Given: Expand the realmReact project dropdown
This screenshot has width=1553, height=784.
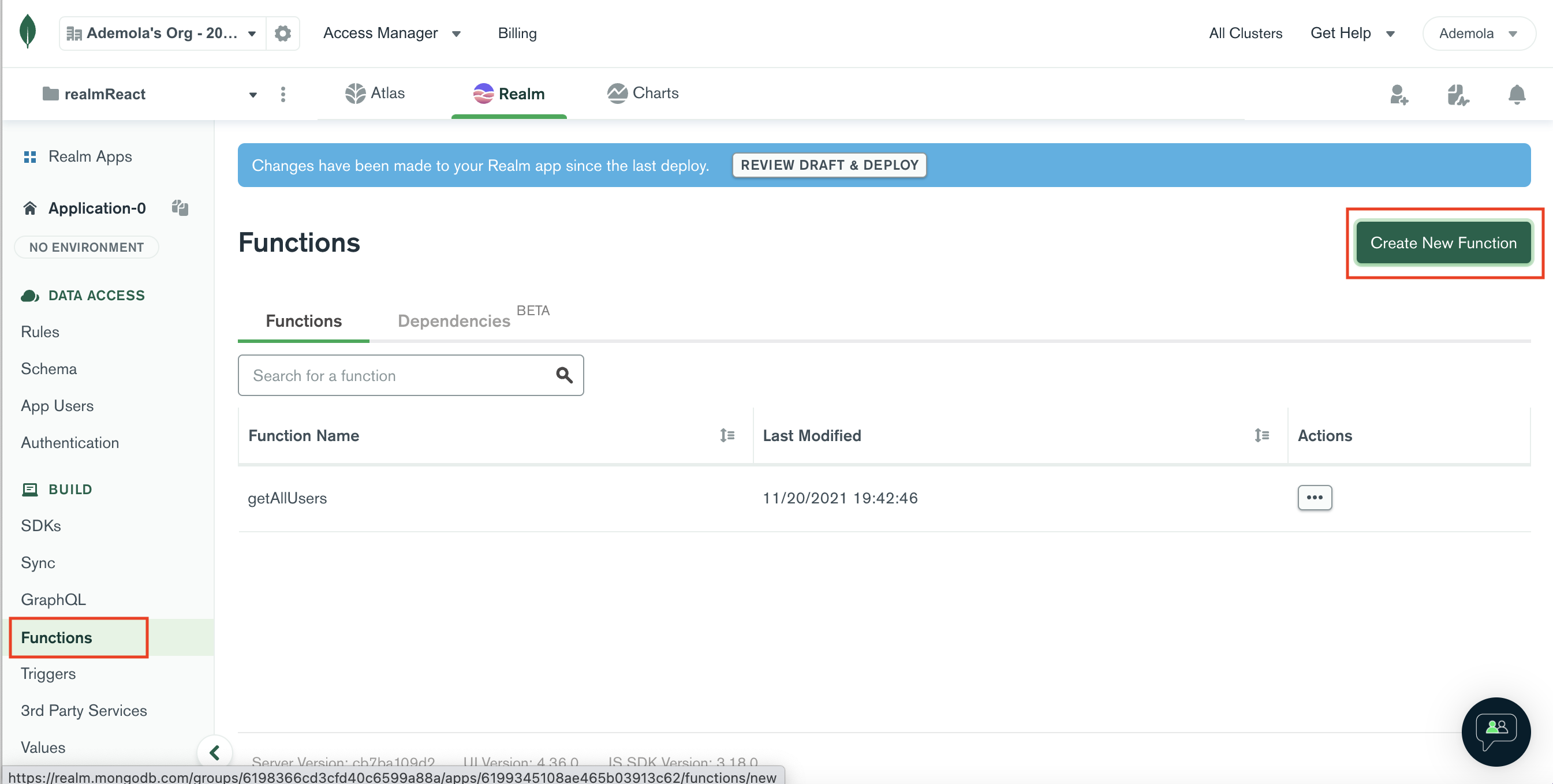Looking at the screenshot, I should coord(253,95).
